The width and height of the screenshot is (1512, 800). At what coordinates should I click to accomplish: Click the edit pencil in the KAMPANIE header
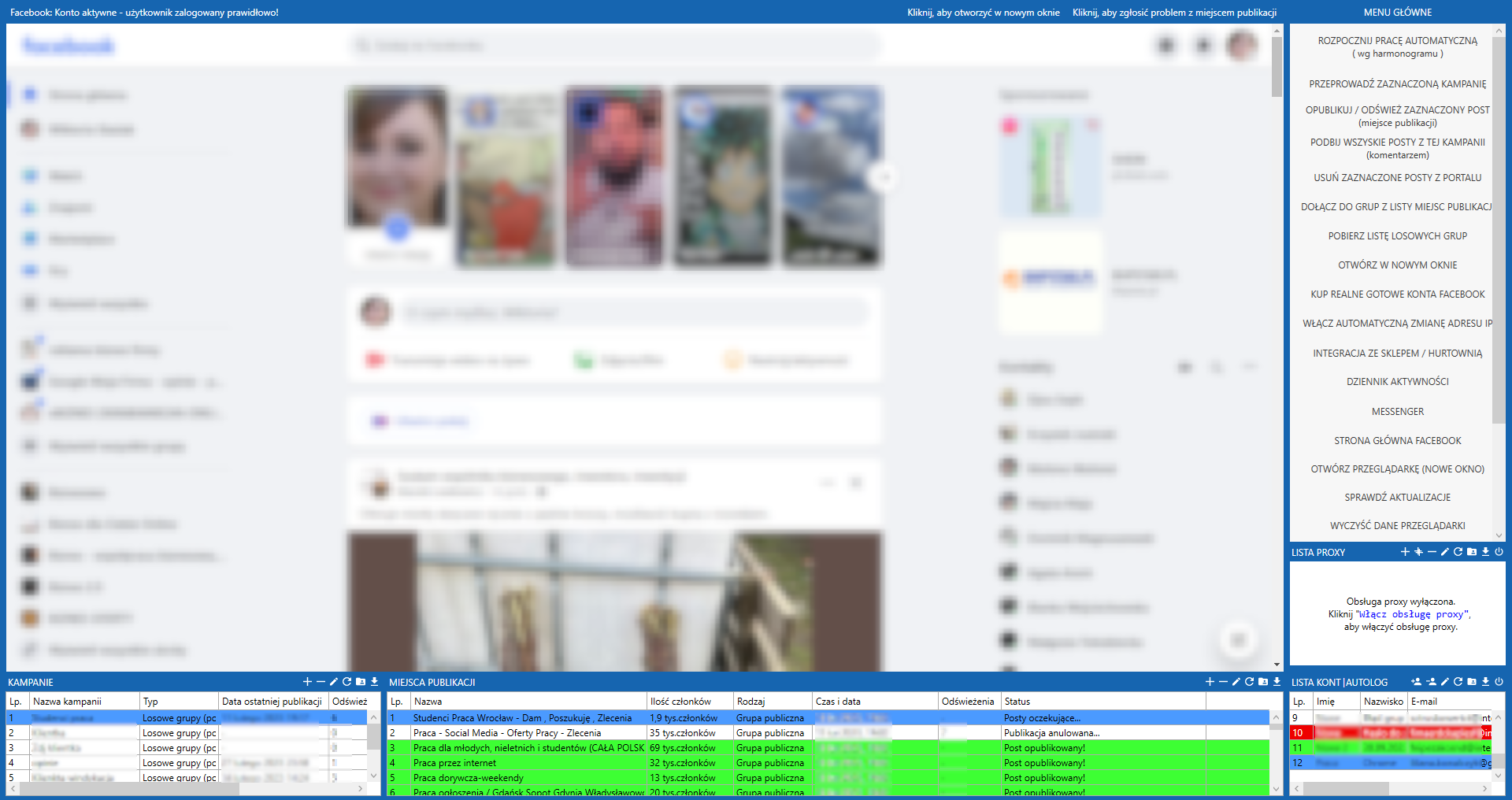coord(333,682)
